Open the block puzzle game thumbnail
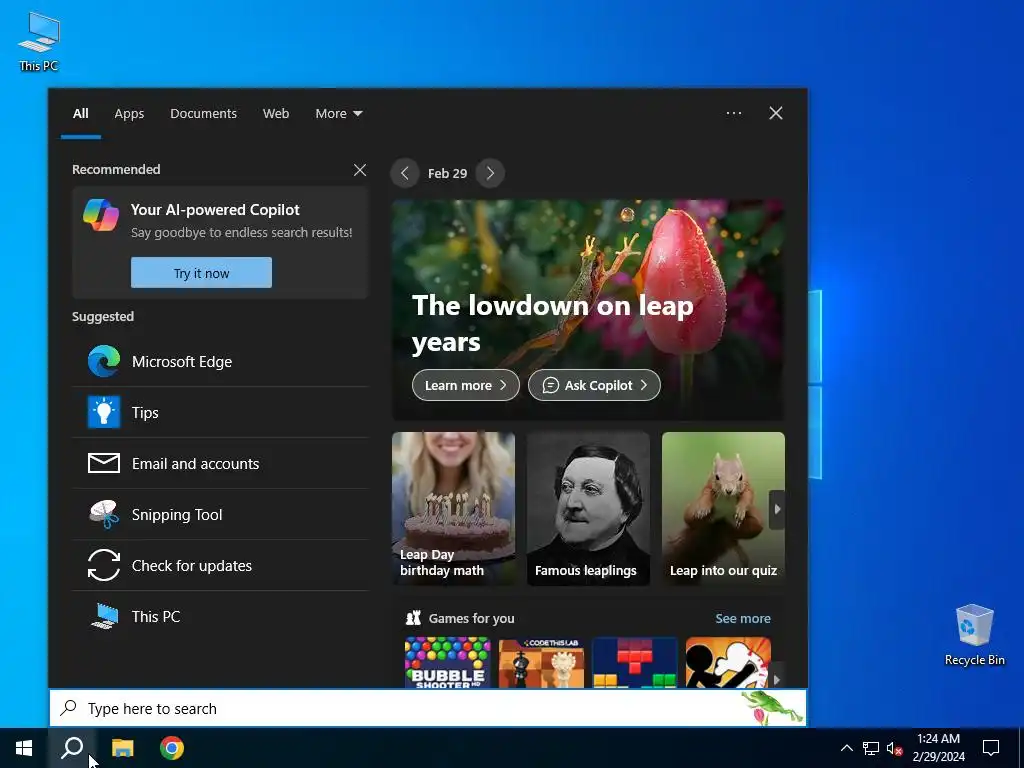1024x768 pixels. pos(635,663)
